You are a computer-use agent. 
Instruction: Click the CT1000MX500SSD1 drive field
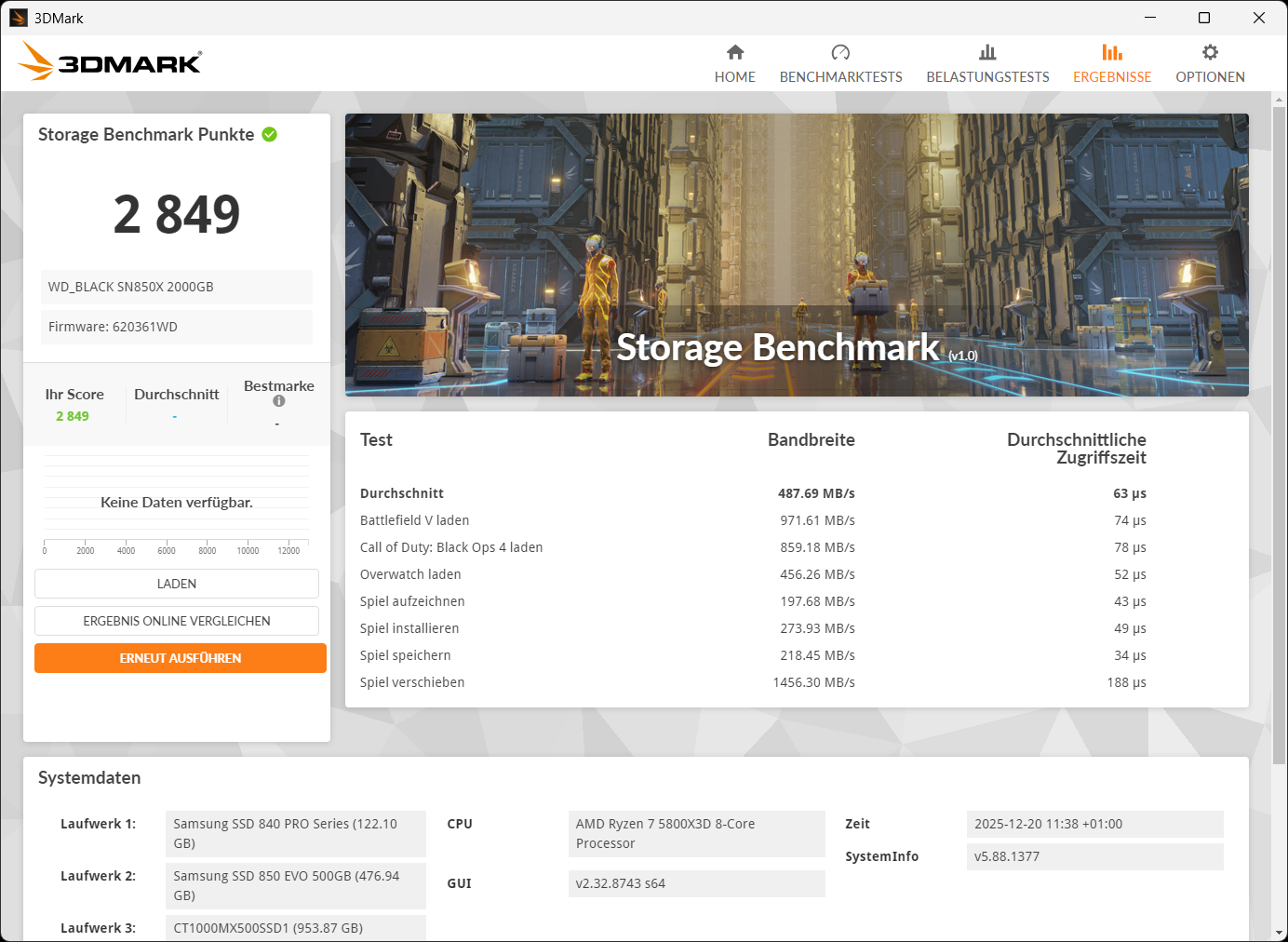(296, 928)
